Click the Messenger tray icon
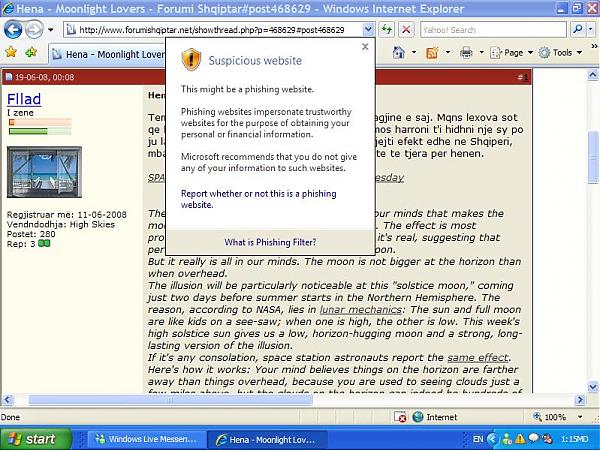The width and height of the screenshot is (600, 451). coord(507,439)
